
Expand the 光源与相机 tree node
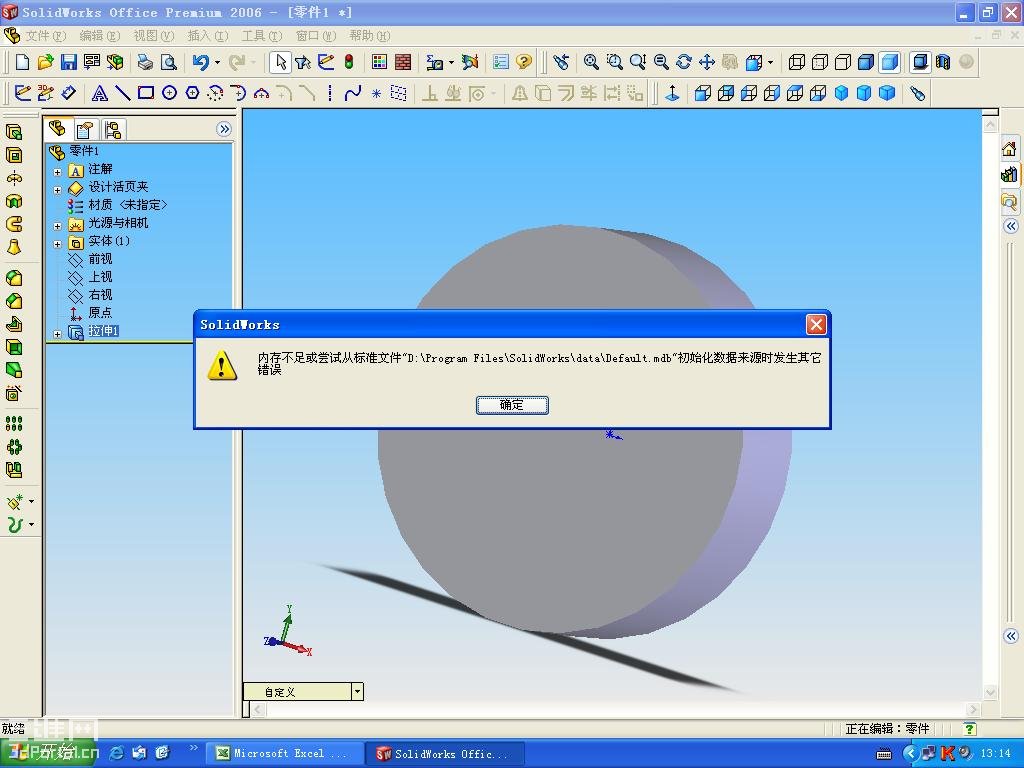pos(57,226)
